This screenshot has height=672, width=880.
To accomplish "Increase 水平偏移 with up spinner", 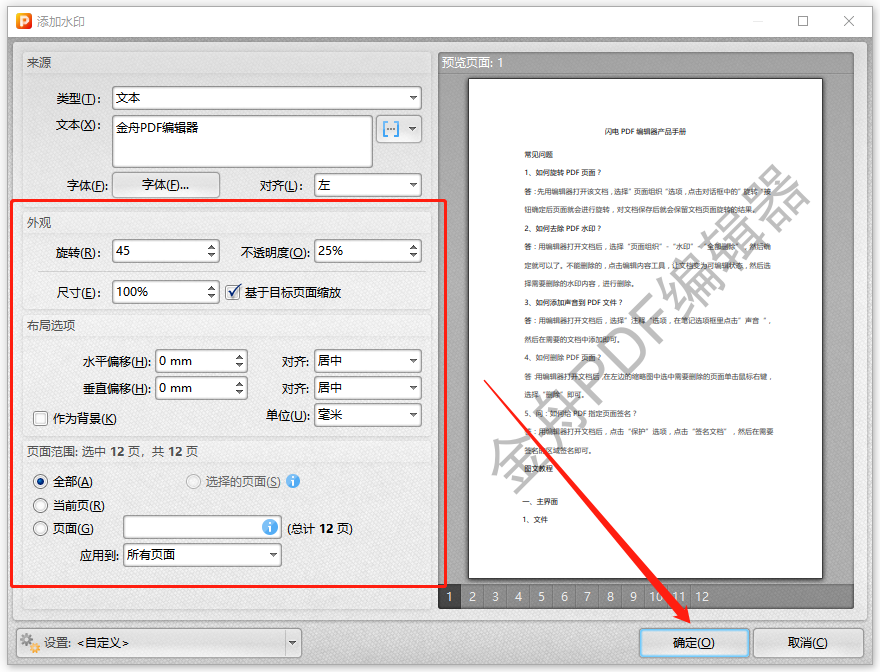I will 240,356.
